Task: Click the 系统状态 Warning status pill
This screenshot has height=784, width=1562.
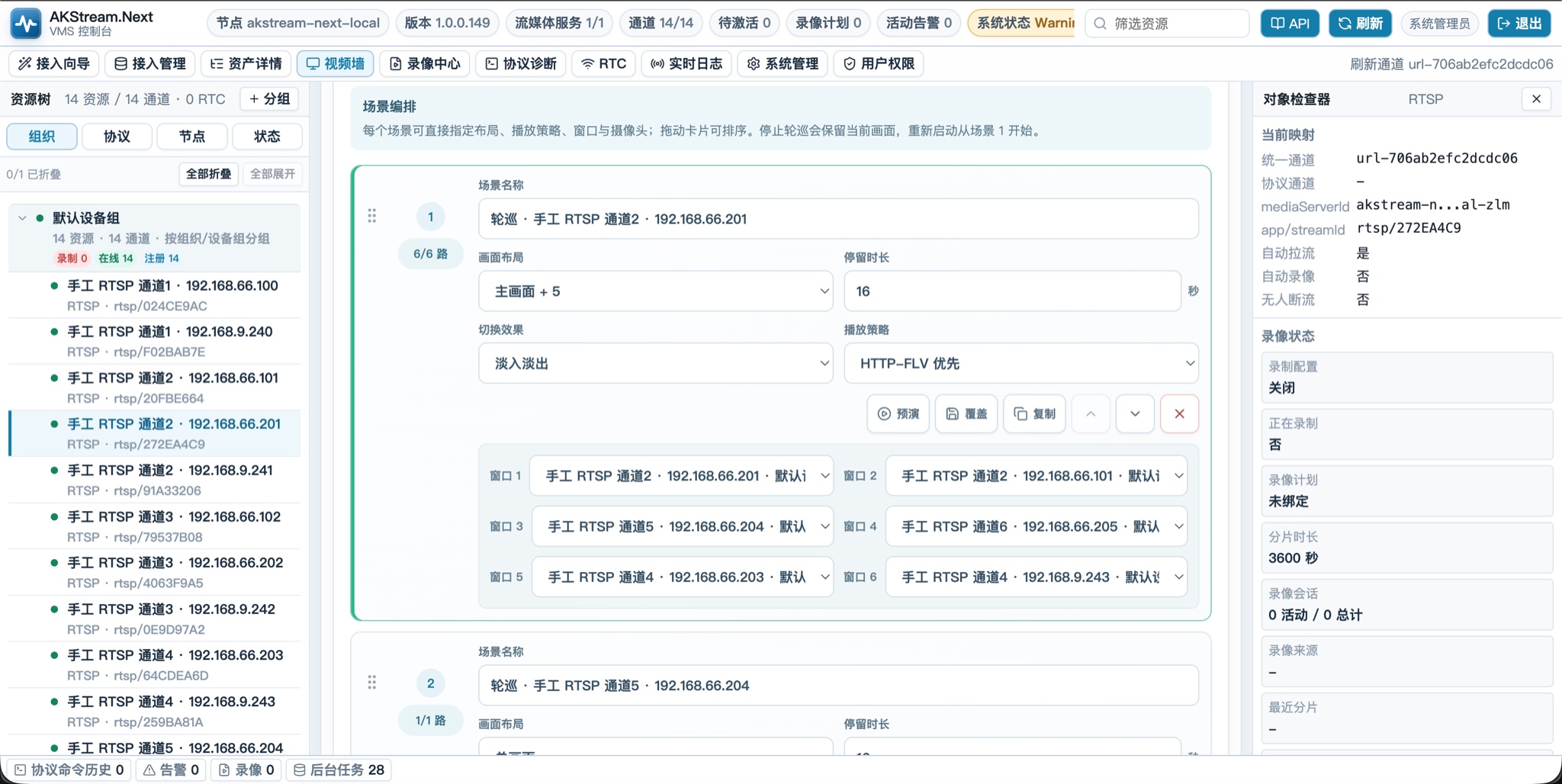Action: point(1022,24)
